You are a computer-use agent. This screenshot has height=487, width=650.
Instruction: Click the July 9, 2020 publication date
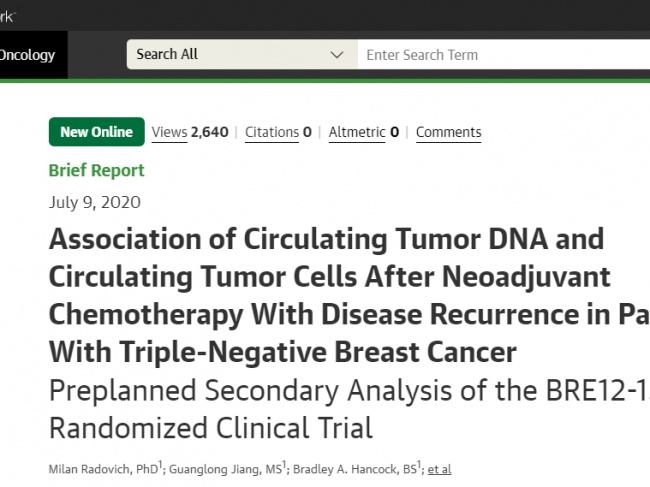coord(95,202)
